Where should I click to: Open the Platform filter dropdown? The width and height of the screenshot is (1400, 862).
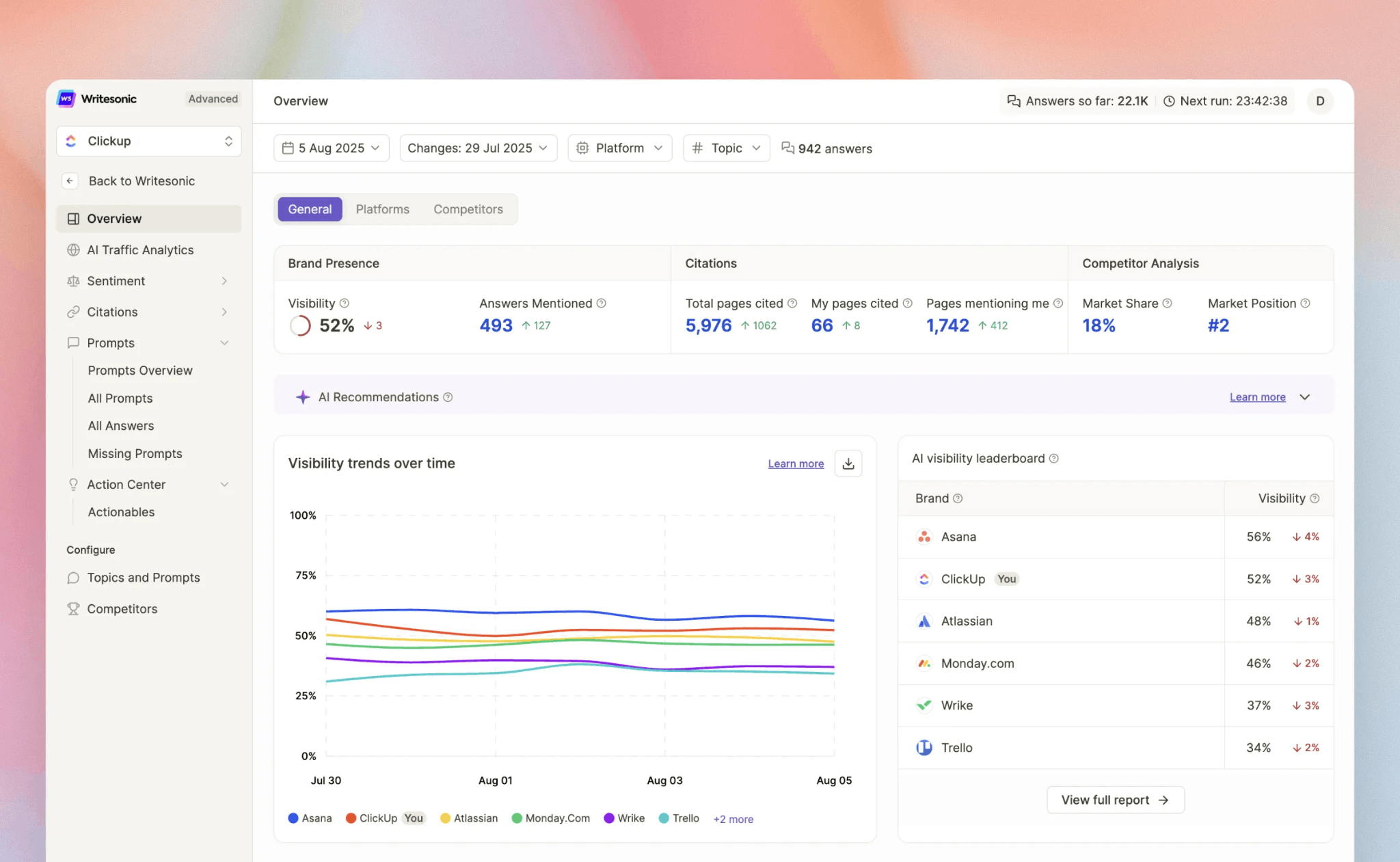tap(619, 148)
